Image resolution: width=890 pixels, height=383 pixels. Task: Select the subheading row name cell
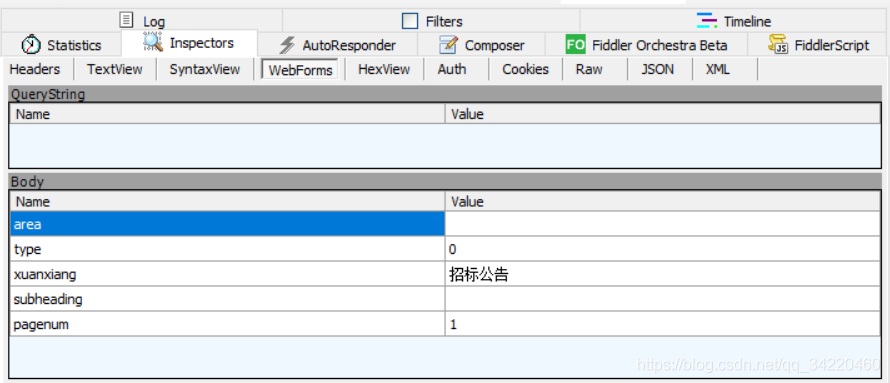228,299
